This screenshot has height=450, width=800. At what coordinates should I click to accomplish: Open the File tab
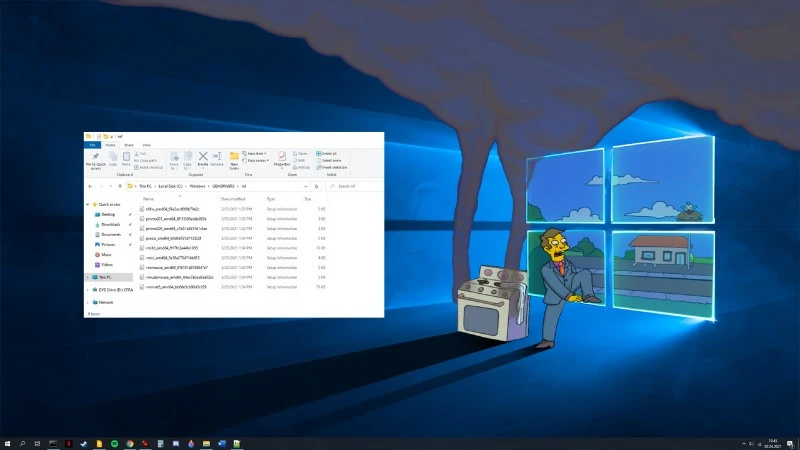[92, 145]
